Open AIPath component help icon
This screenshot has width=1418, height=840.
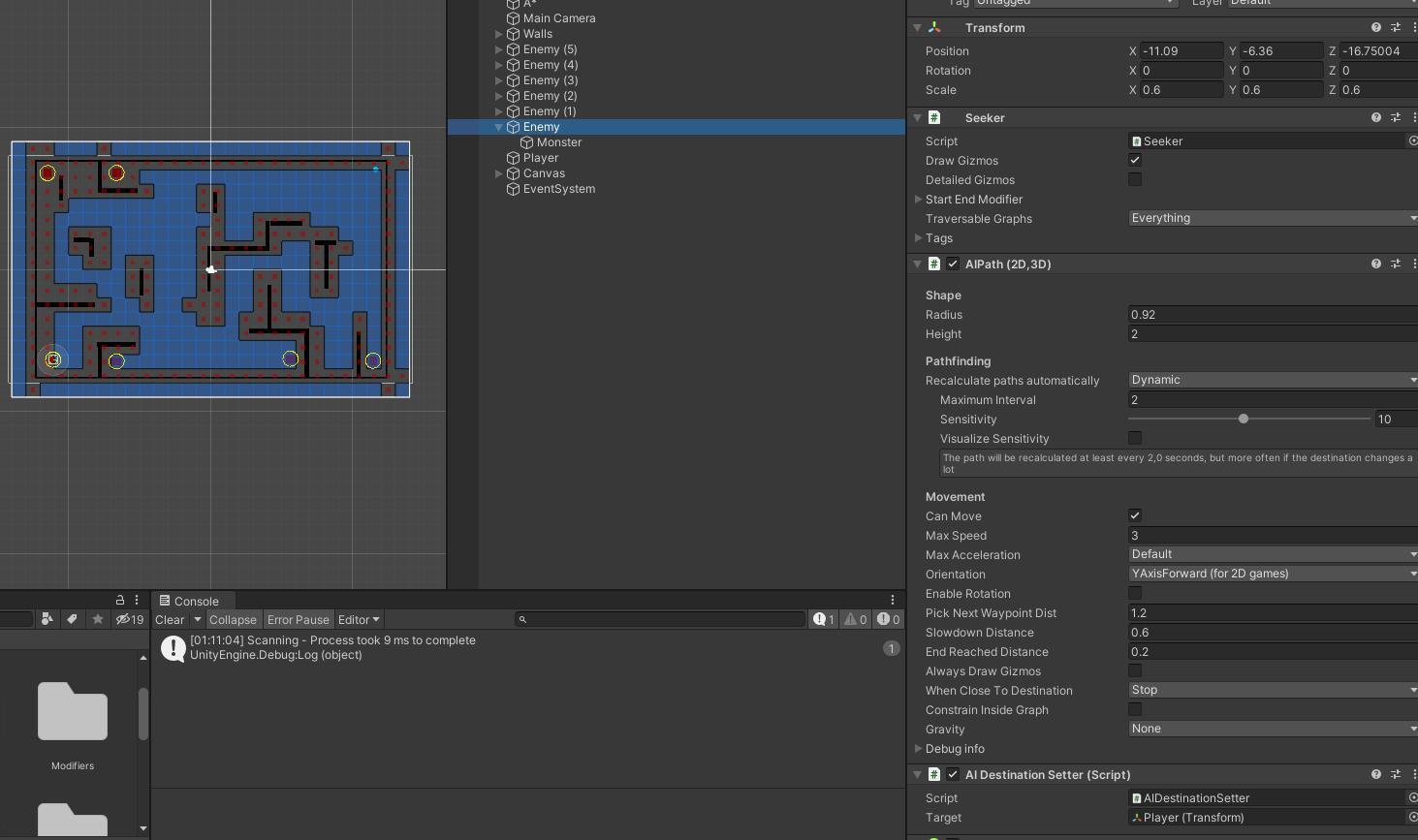point(1375,264)
